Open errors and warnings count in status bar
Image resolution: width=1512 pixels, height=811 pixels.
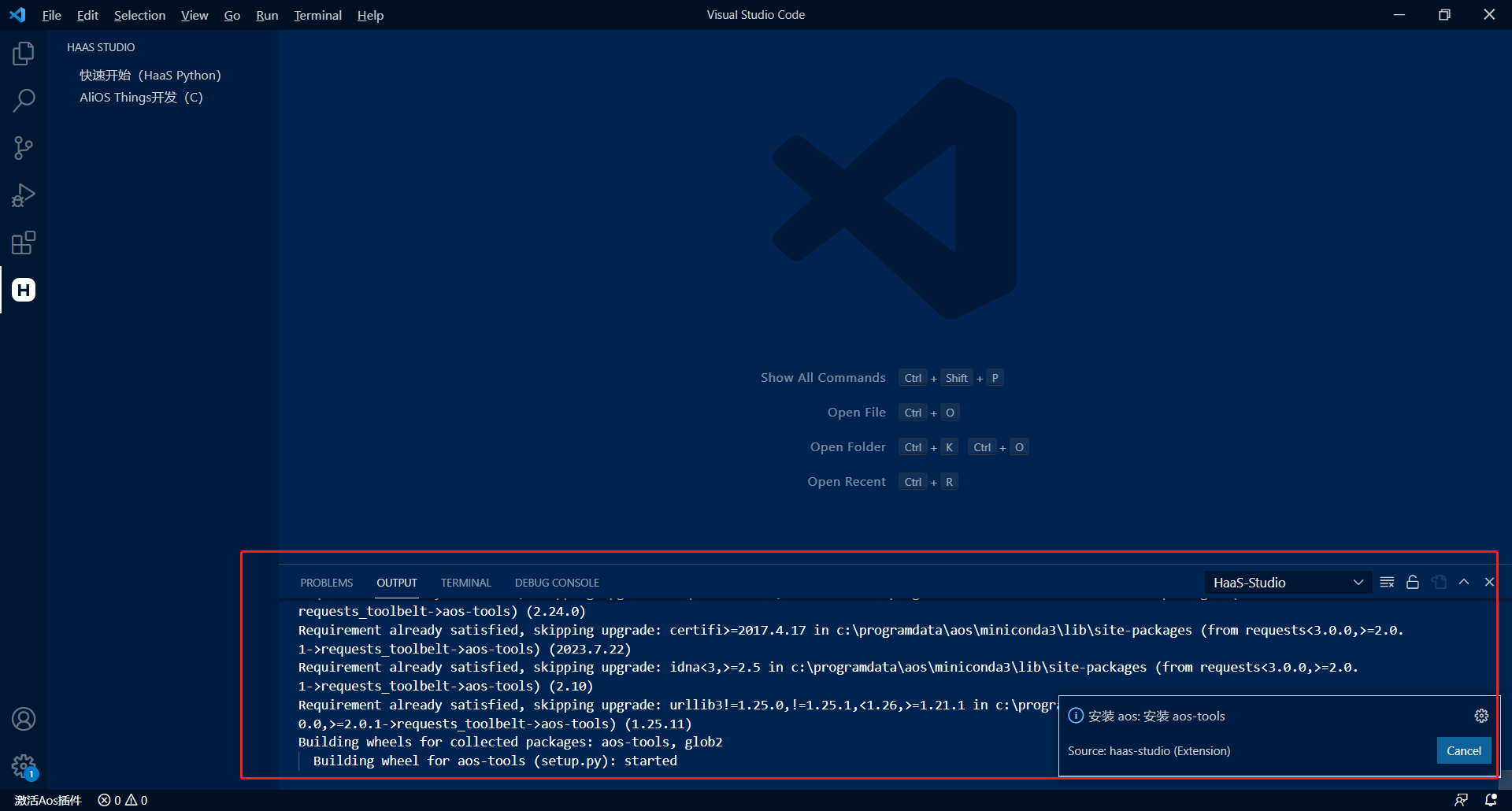click(123, 800)
